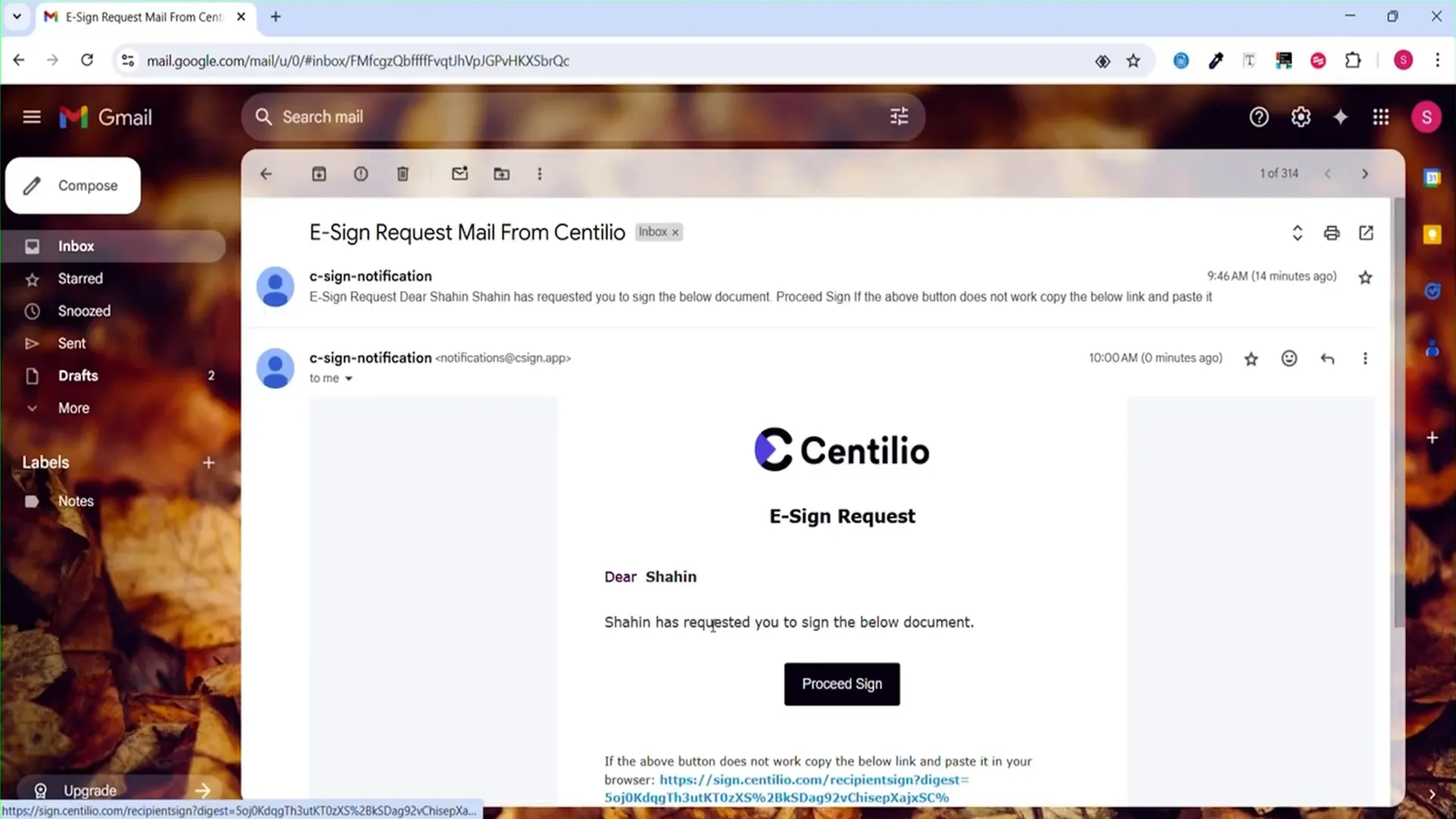Open the Google account avatar in Gmail
Viewport: 1456px width, 819px height.
pos(1426,116)
